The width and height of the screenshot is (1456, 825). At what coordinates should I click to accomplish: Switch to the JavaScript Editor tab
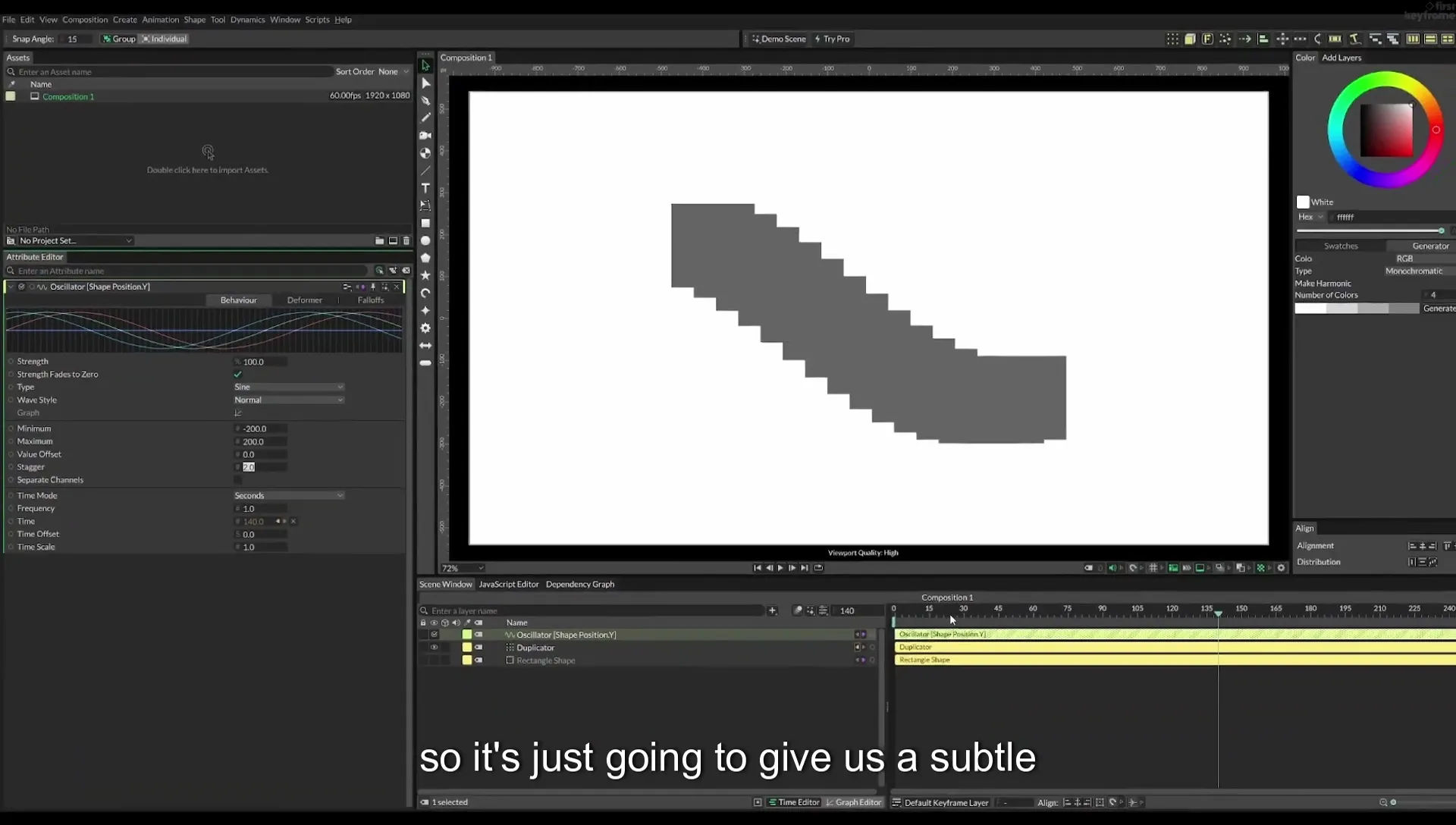coord(508,585)
